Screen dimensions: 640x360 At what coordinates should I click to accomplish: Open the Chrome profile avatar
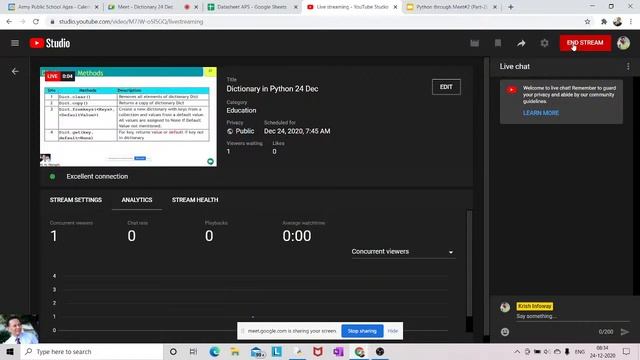point(617,22)
